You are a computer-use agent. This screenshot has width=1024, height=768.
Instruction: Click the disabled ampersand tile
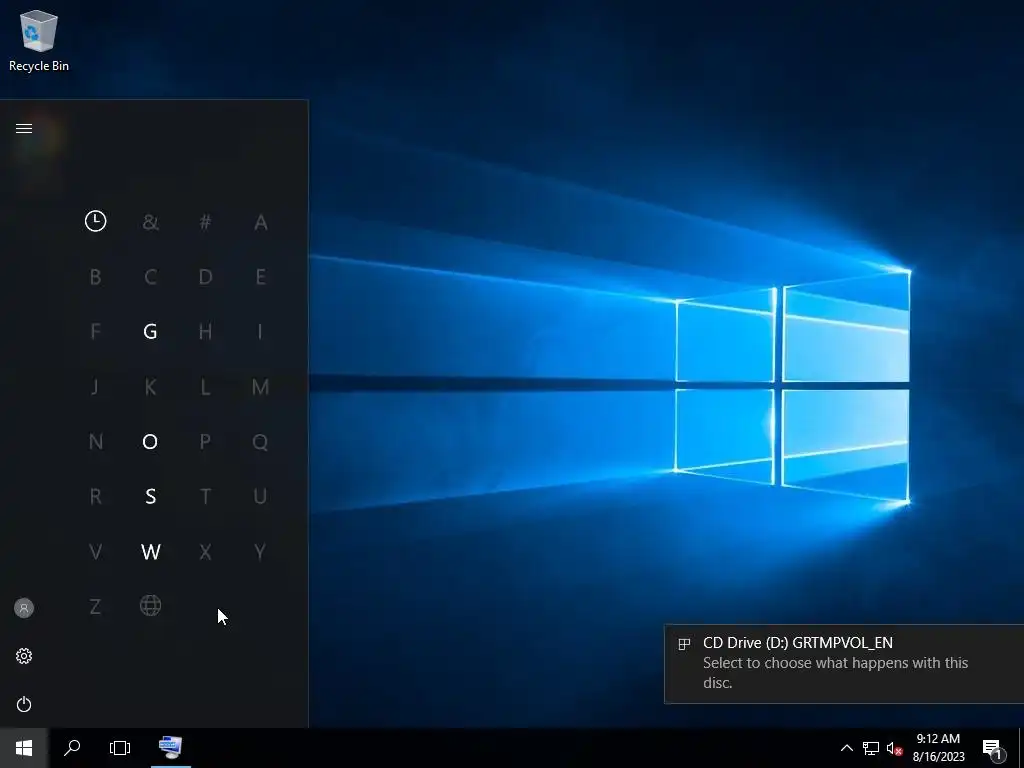pyautogui.click(x=150, y=222)
